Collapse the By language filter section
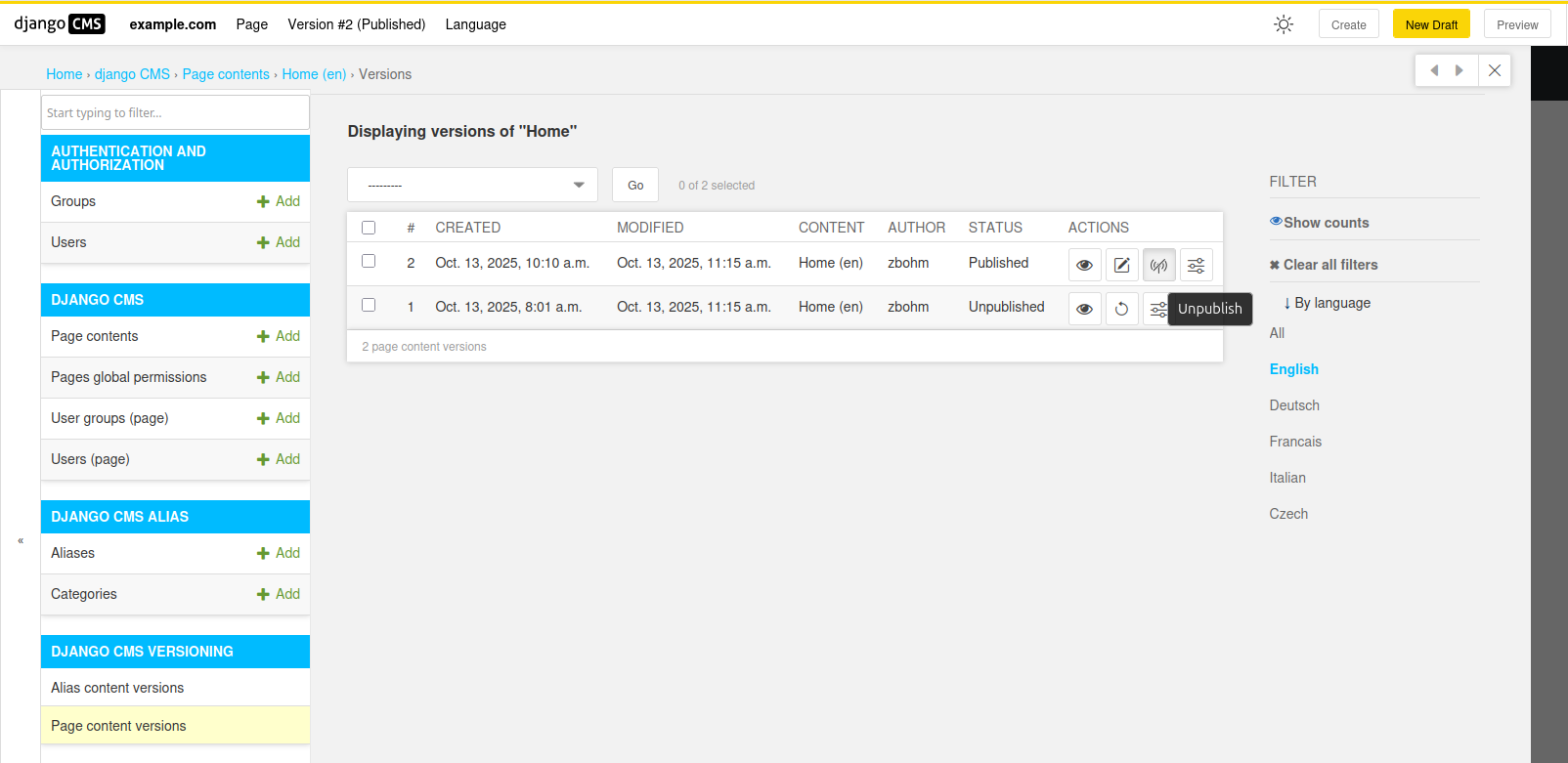 1327,303
